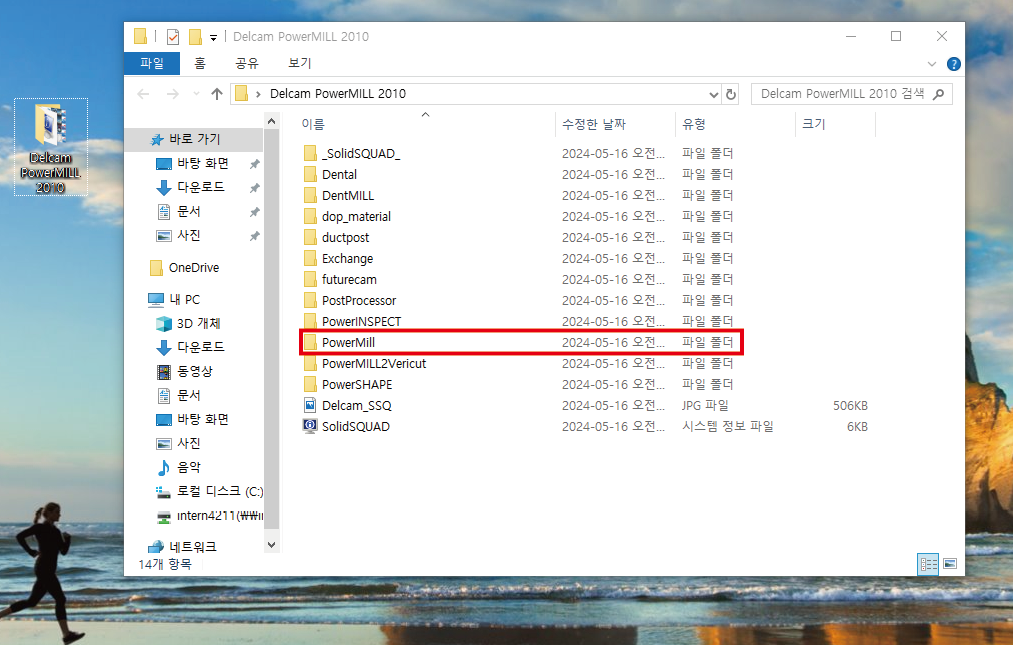Open pinned 사진 under 바로 가기
The height and width of the screenshot is (645, 1013).
[189, 235]
